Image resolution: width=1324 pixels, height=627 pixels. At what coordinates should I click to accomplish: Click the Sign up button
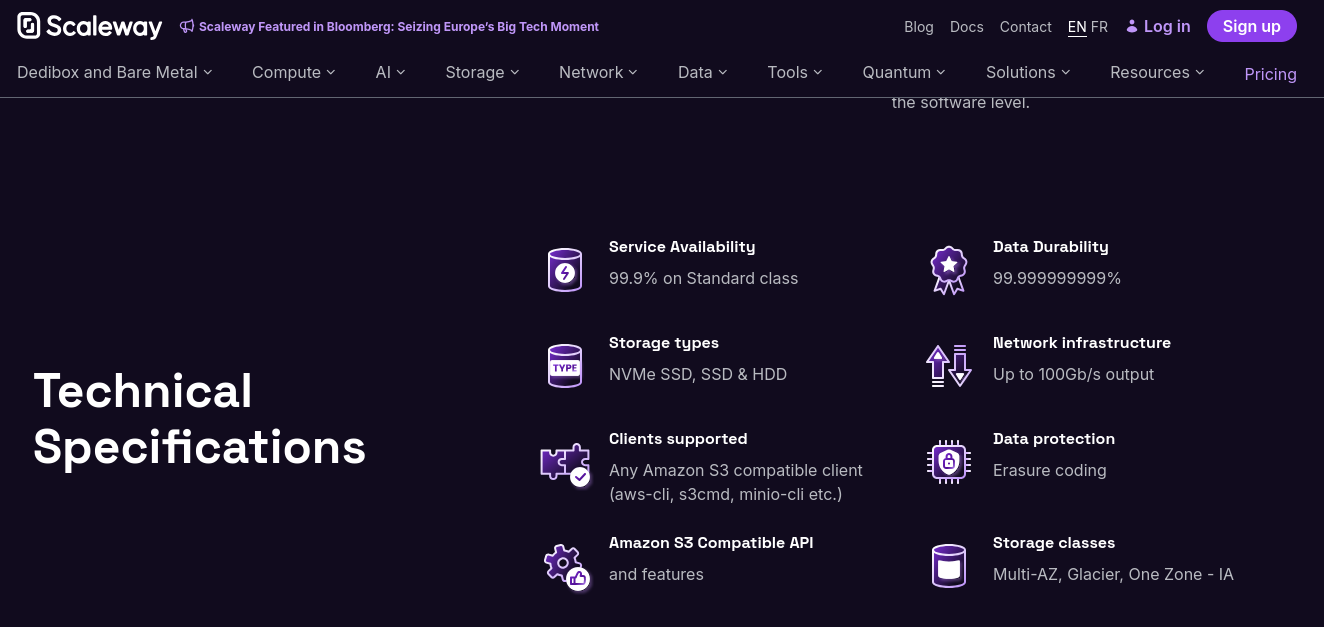1251,26
